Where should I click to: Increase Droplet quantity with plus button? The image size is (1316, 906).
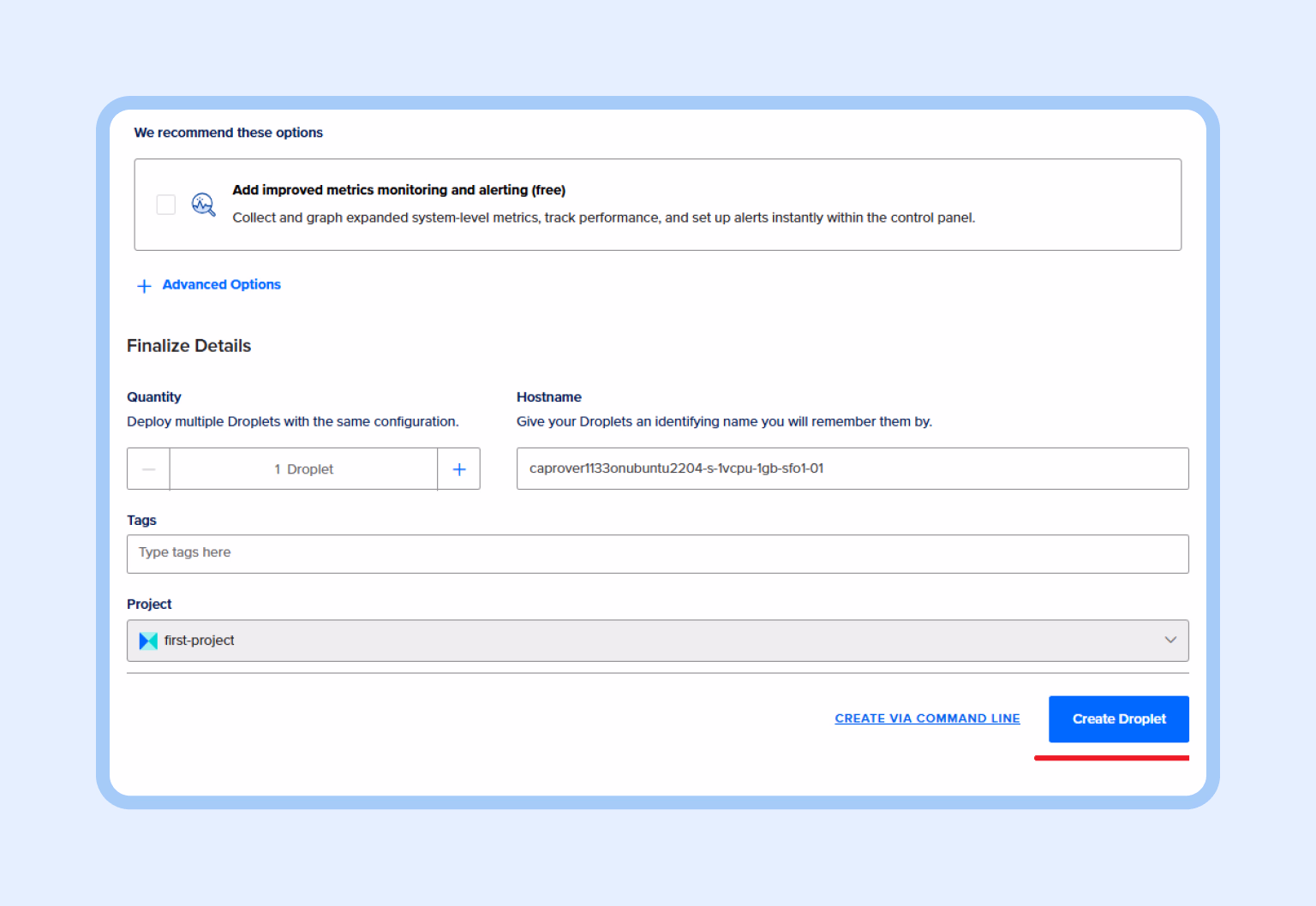coord(459,469)
